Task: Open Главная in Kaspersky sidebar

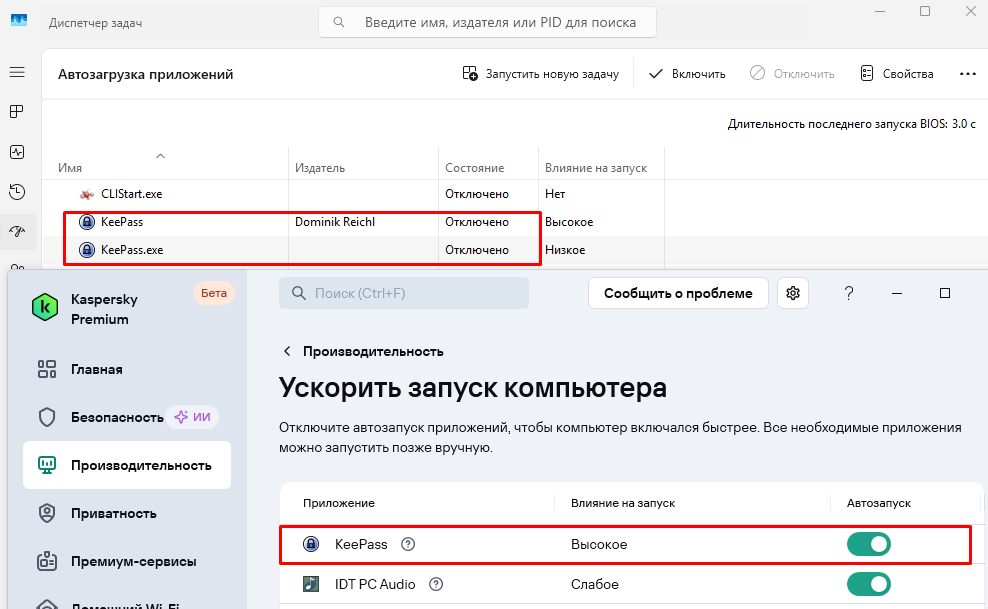Action: coord(96,369)
